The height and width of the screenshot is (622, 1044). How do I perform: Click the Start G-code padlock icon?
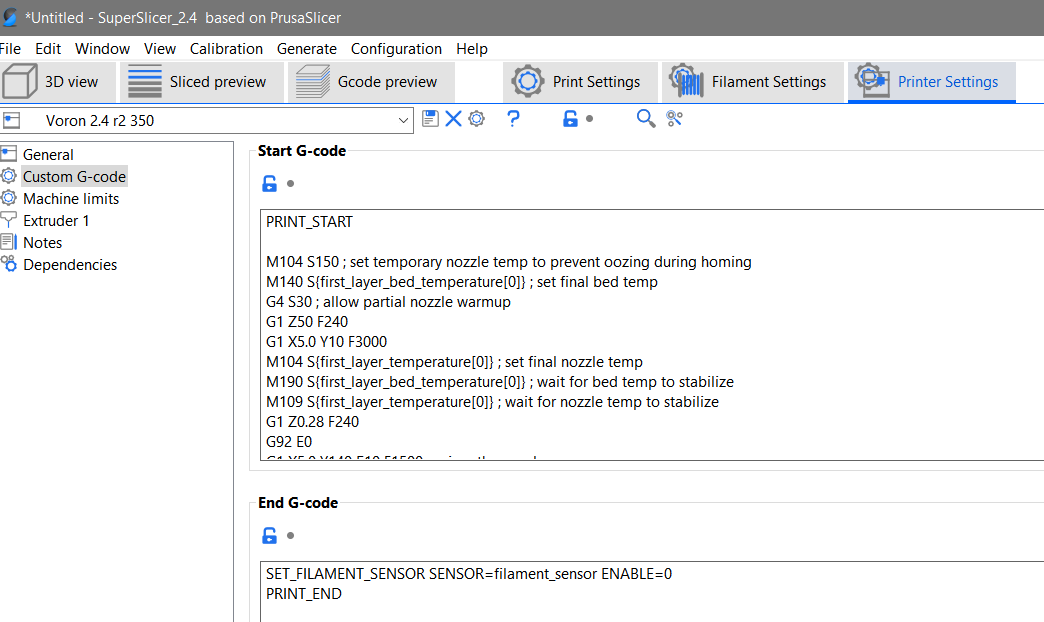click(269, 184)
